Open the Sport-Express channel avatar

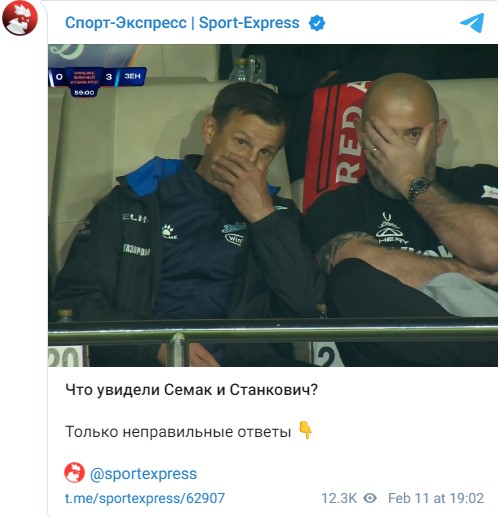20,18
